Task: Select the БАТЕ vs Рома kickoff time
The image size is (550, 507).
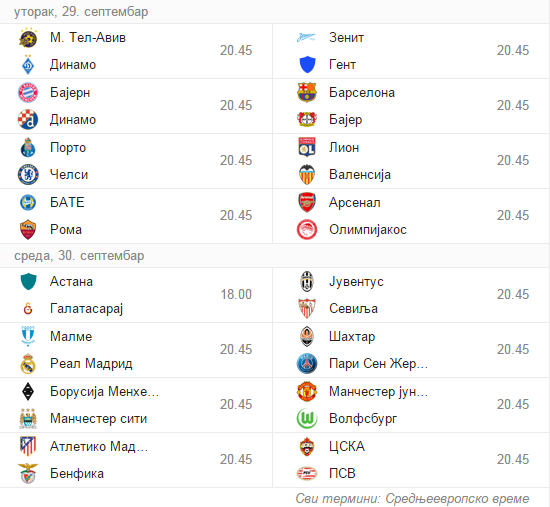Action: click(236, 216)
